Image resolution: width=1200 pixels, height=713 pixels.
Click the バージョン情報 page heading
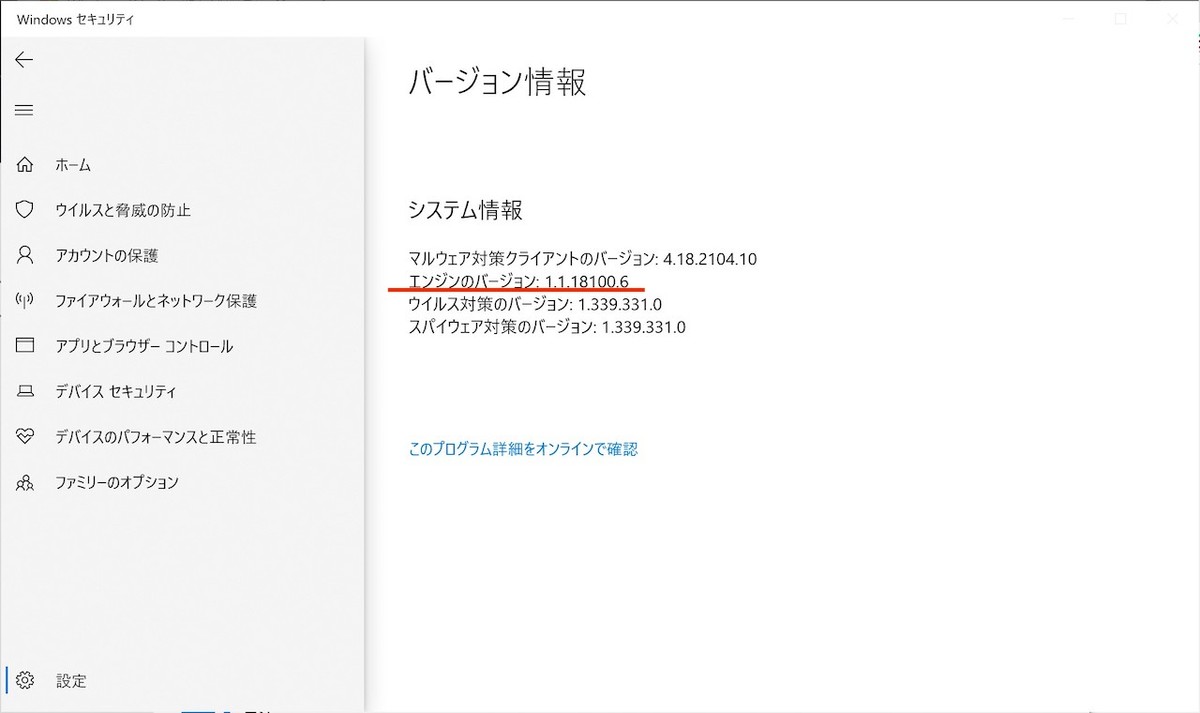[497, 82]
